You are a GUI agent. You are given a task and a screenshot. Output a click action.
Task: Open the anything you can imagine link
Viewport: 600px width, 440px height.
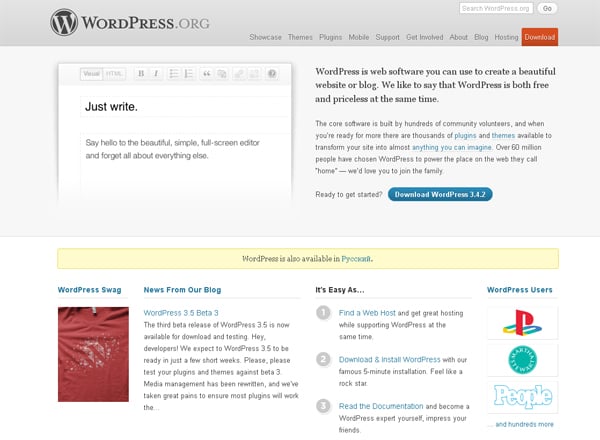452,147
